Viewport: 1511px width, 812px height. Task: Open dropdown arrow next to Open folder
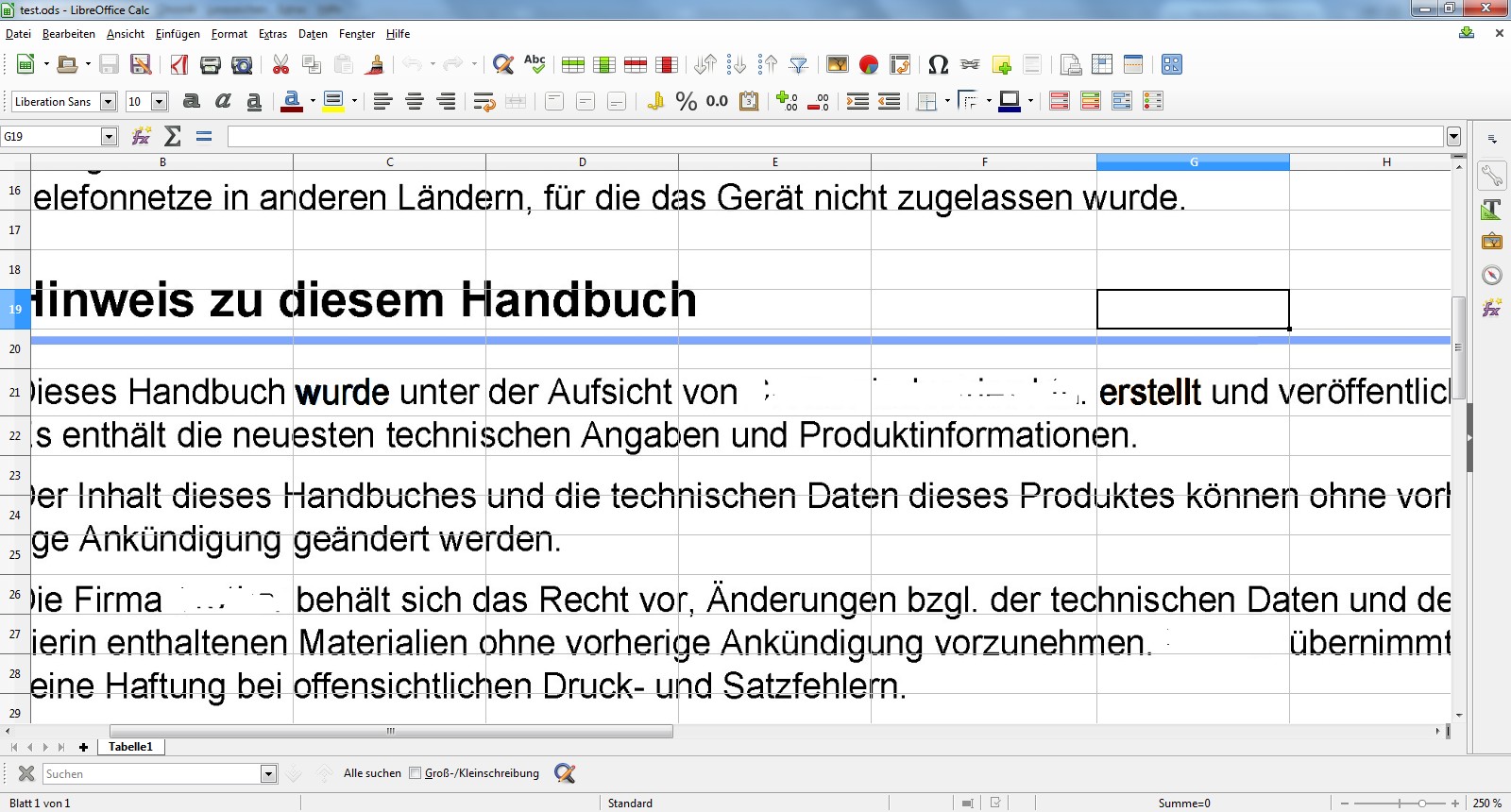[88, 64]
